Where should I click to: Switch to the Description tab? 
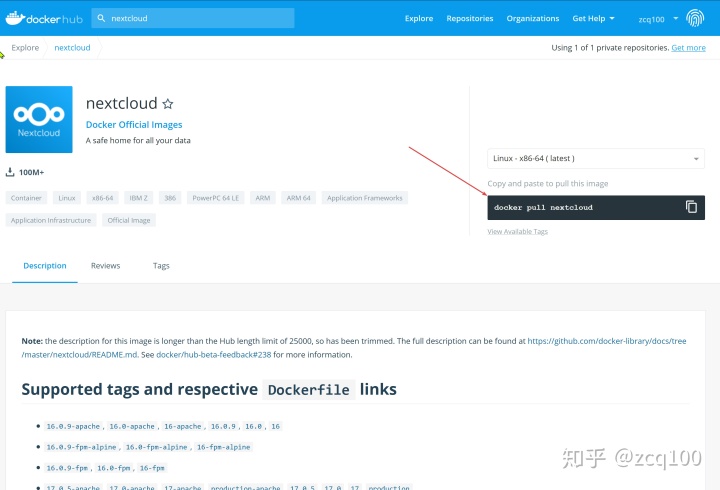pyautogui.click(x=45, y=266)
